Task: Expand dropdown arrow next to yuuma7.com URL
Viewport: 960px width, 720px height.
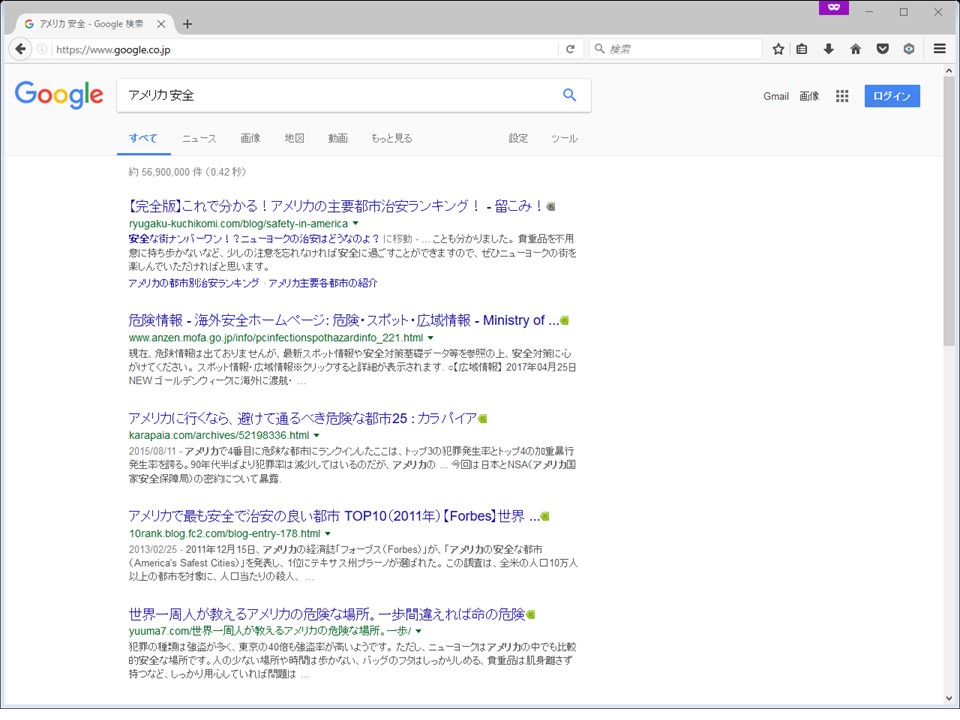Action: 419,631
